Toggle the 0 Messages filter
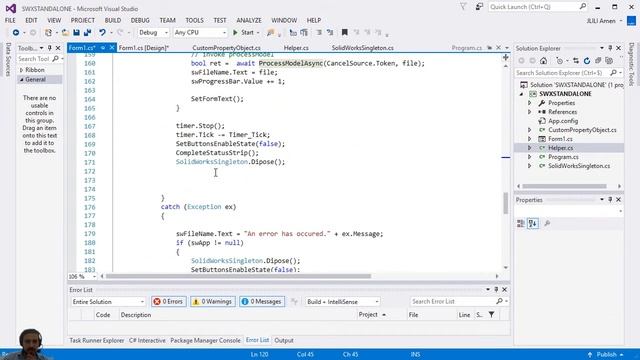 click(x=262, y=302)
